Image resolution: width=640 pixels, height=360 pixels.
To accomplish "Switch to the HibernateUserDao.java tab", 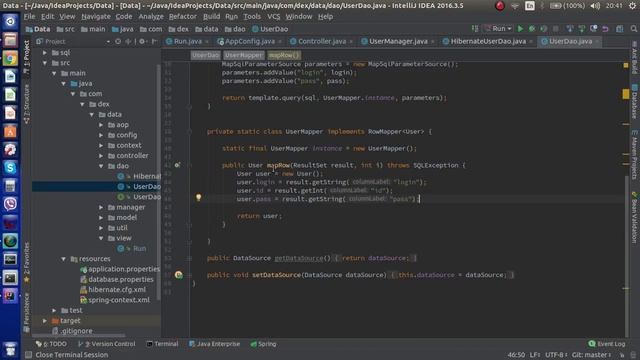I will pos(488,41).
